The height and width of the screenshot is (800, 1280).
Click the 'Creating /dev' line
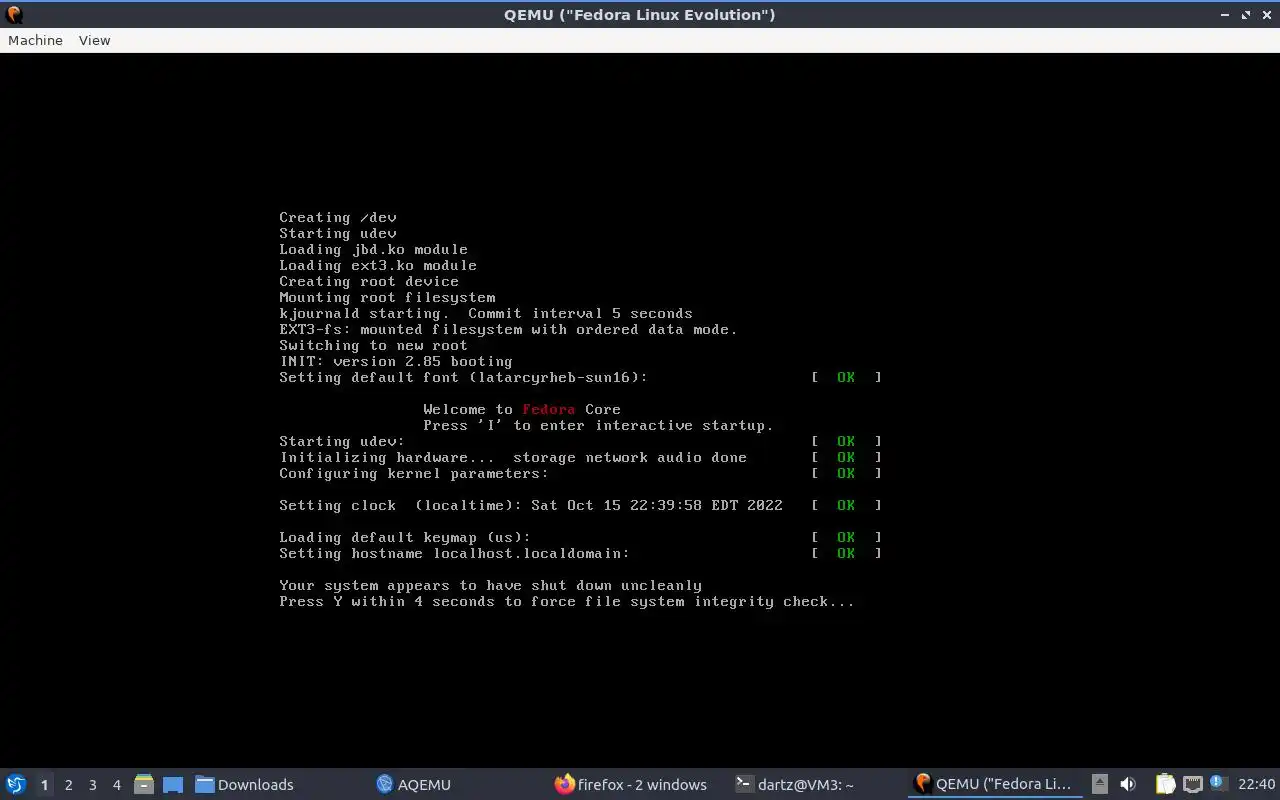(338, 217)
